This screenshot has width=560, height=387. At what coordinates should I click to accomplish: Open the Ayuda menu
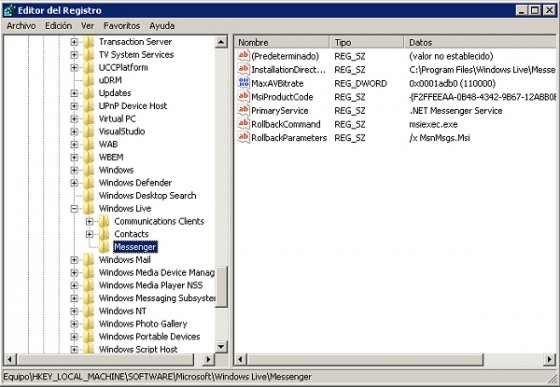coord(162,26)
